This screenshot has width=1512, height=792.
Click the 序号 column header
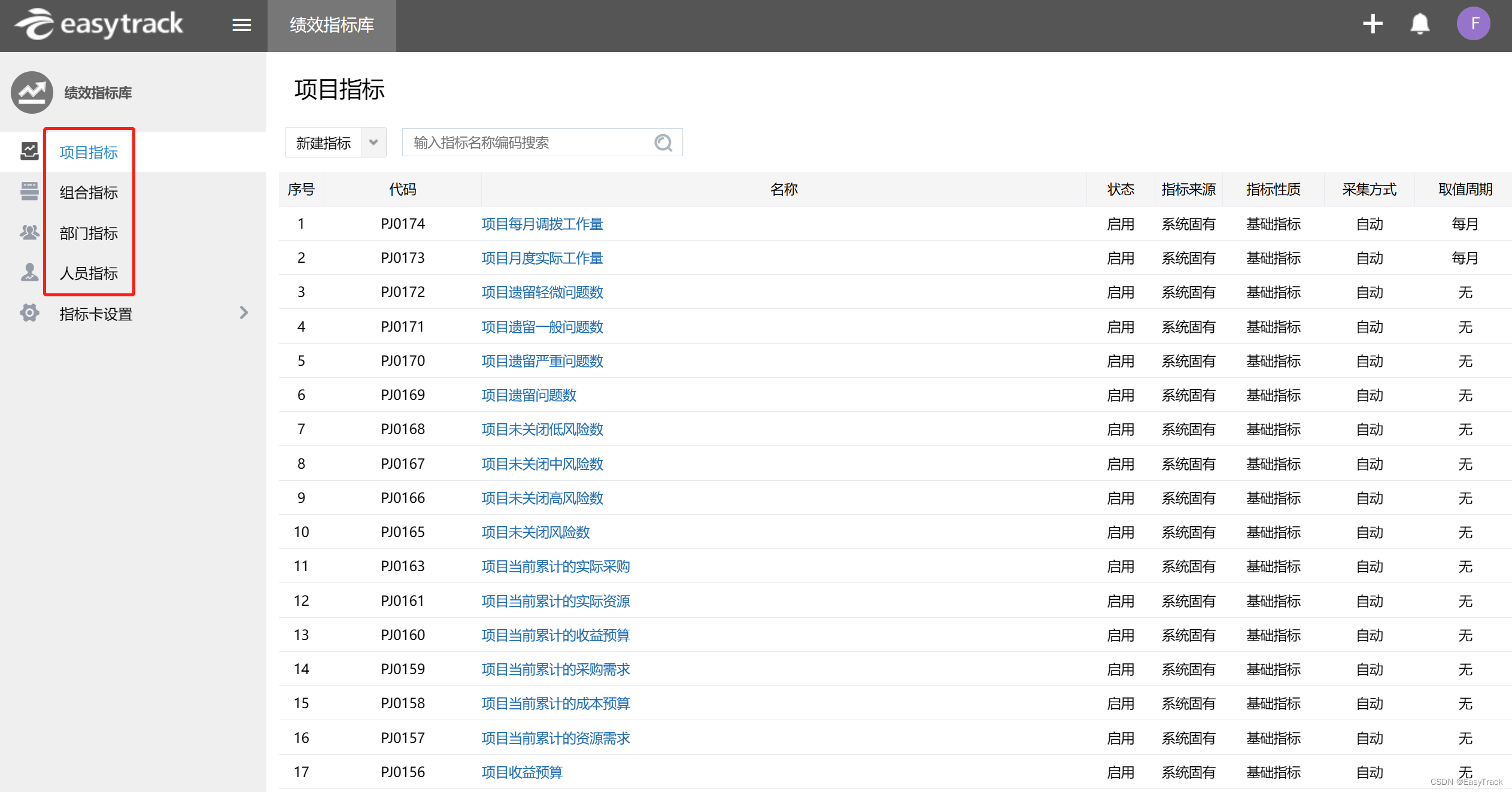pos(301,189)
